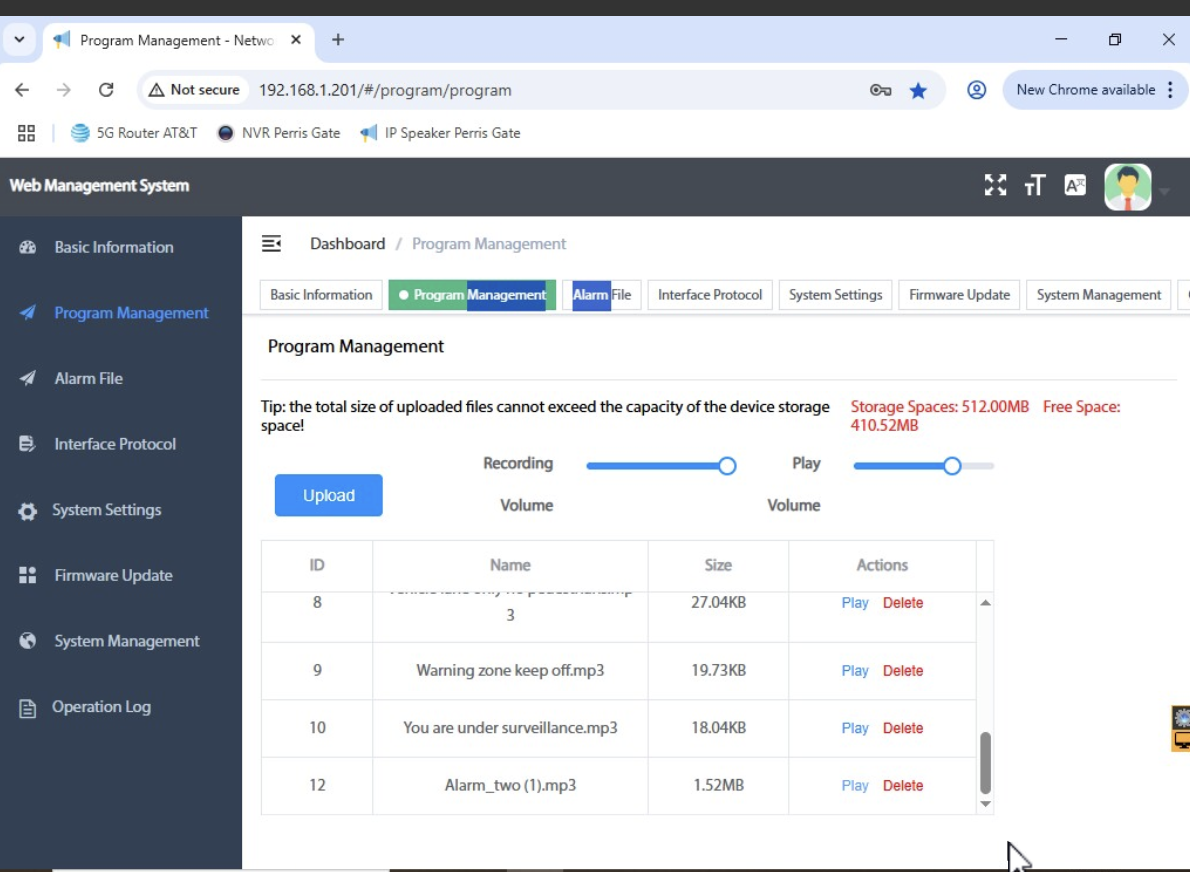Play Warning zone keep off.mp3
The height and width of the screenshot is (872, 1190).
coord(855,671)
